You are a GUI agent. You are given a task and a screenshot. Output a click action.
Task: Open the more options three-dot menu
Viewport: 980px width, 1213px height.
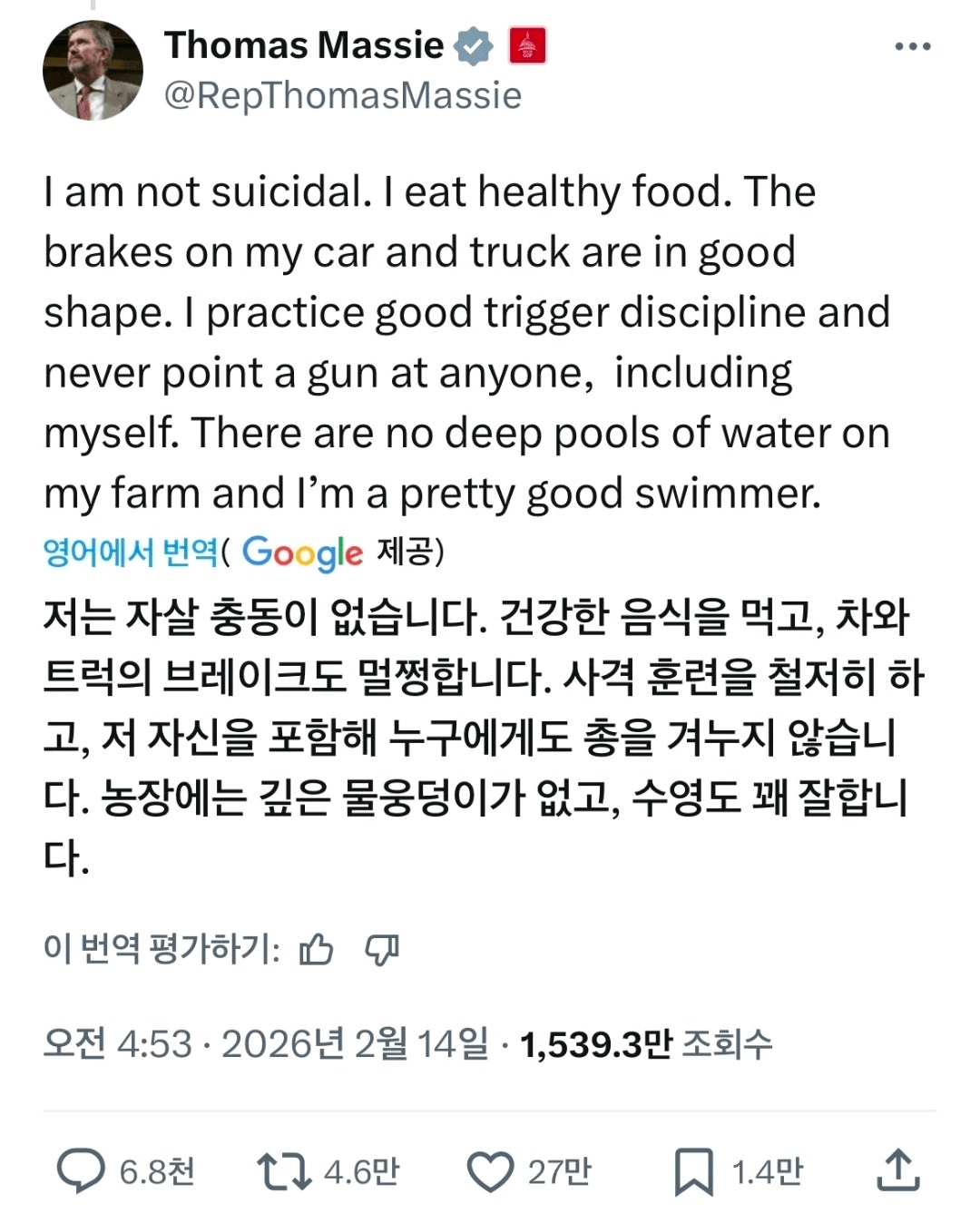[912, 47]
